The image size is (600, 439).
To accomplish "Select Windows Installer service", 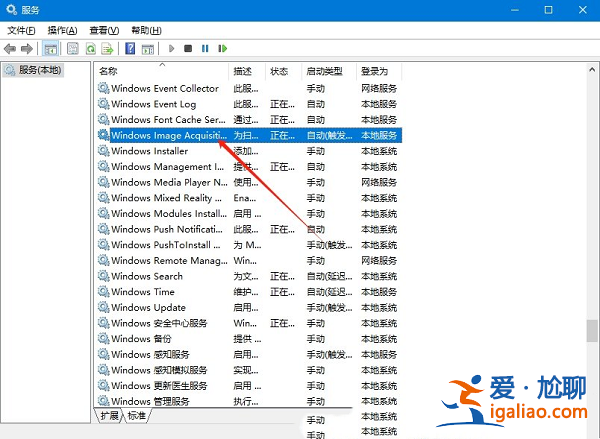I will 249,151.
